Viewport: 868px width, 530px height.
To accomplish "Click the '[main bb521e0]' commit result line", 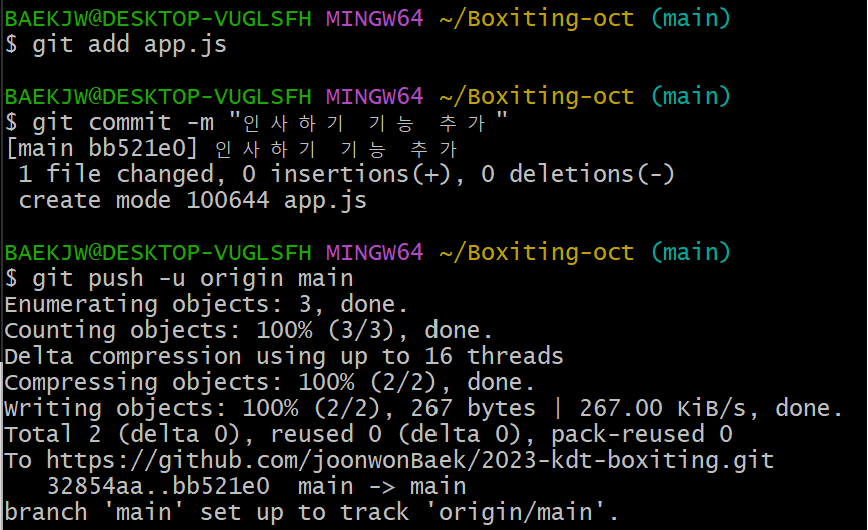I will click(x=231, y=148).
